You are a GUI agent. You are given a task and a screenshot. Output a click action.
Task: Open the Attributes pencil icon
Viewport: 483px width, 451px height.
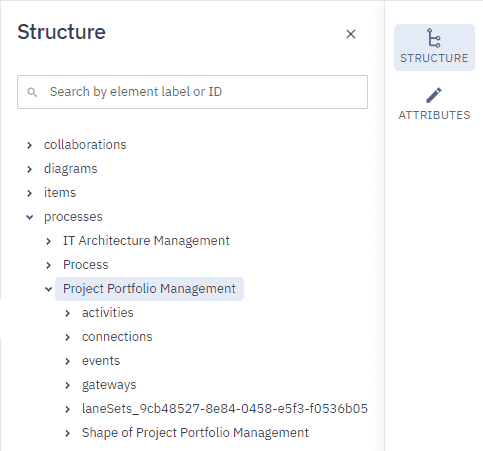point(434,95)
